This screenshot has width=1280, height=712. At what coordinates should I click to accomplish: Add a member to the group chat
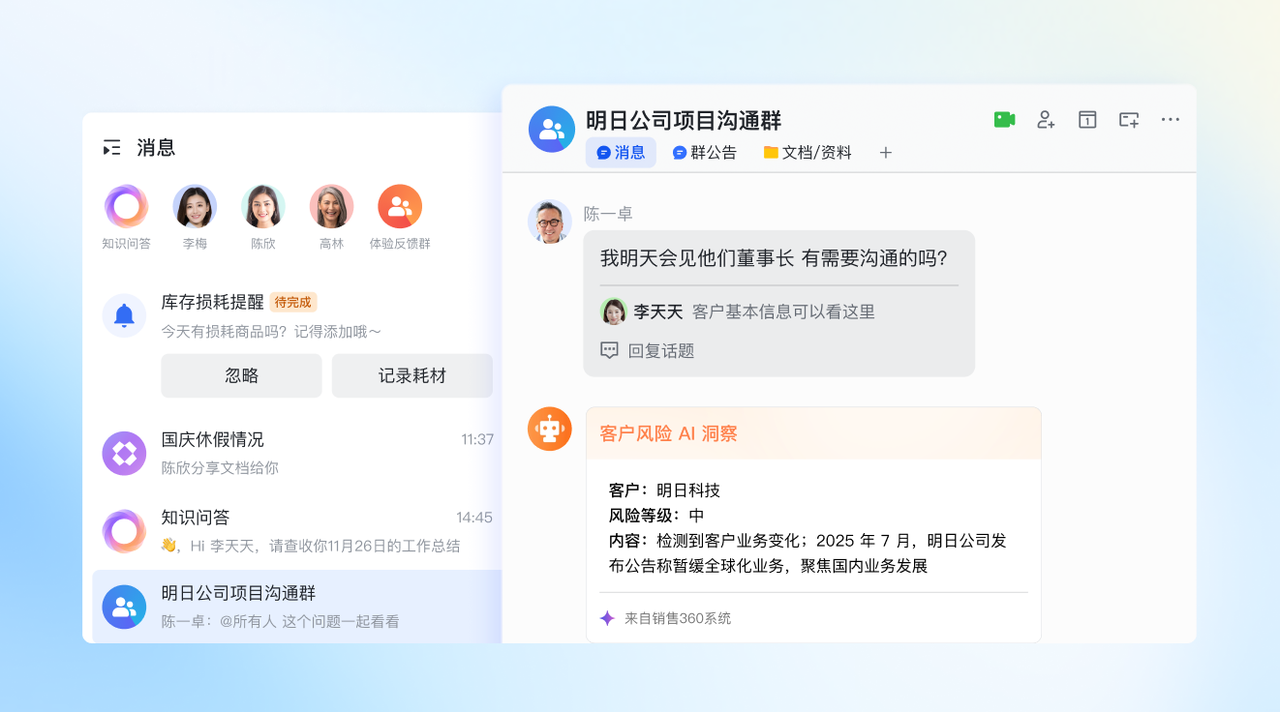click(x=1046, y=120)
